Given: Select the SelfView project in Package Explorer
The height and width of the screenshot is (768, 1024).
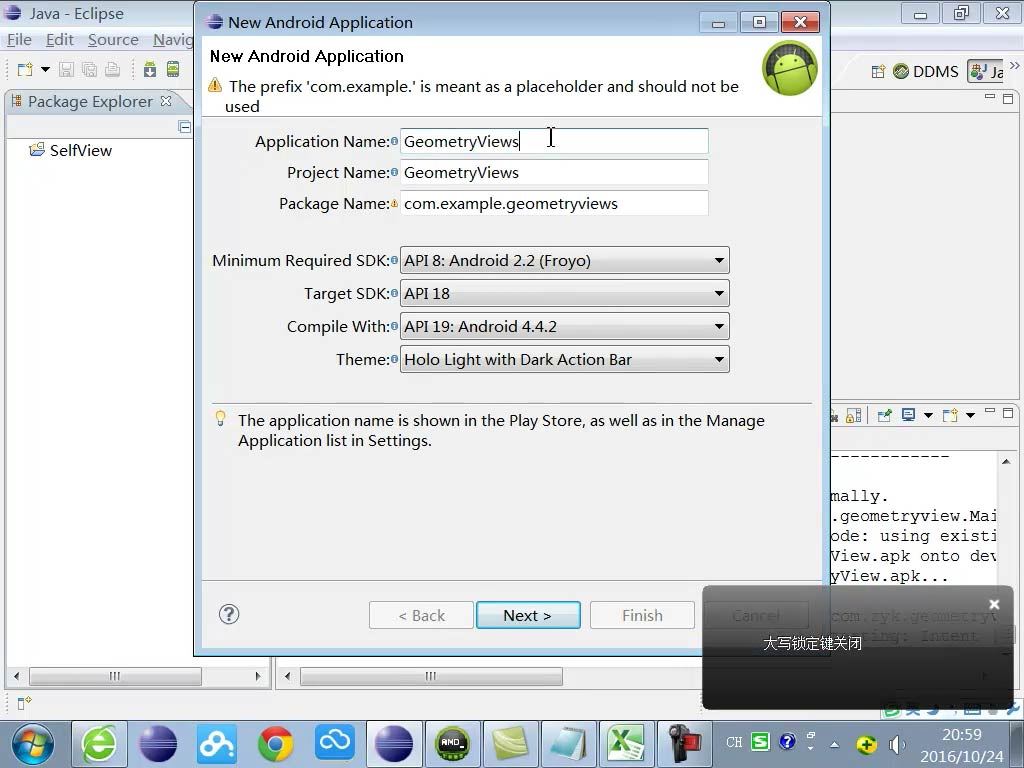Looking at the screenshot, I should [x=71, y=150].
